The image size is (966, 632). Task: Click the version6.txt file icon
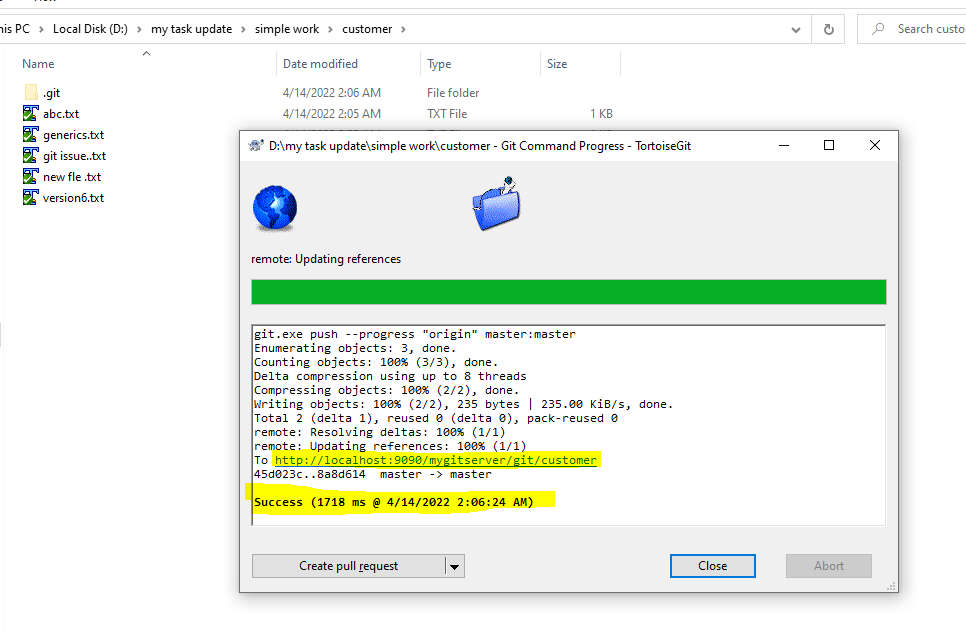(31, 197)
